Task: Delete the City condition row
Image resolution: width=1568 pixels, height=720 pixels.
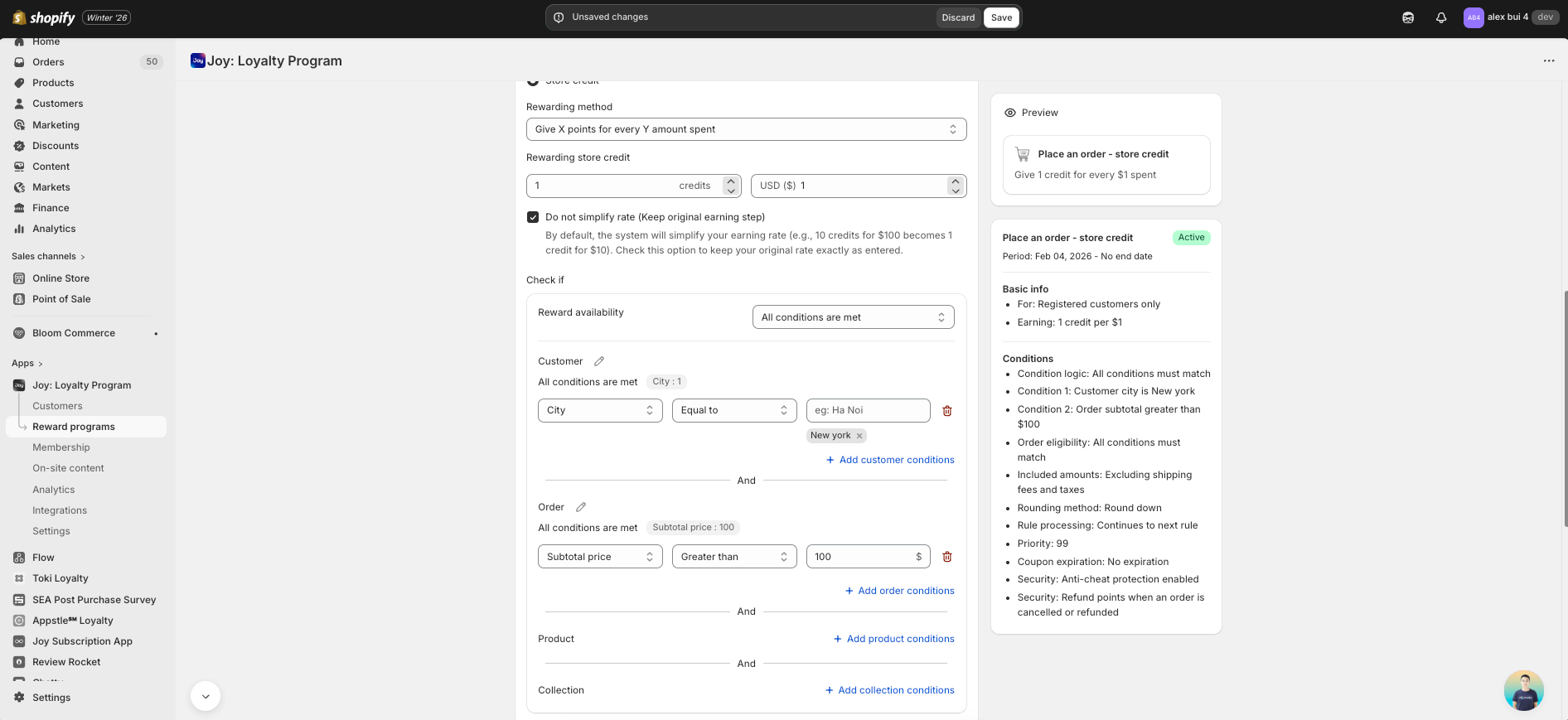Action: tap(947, 411)
